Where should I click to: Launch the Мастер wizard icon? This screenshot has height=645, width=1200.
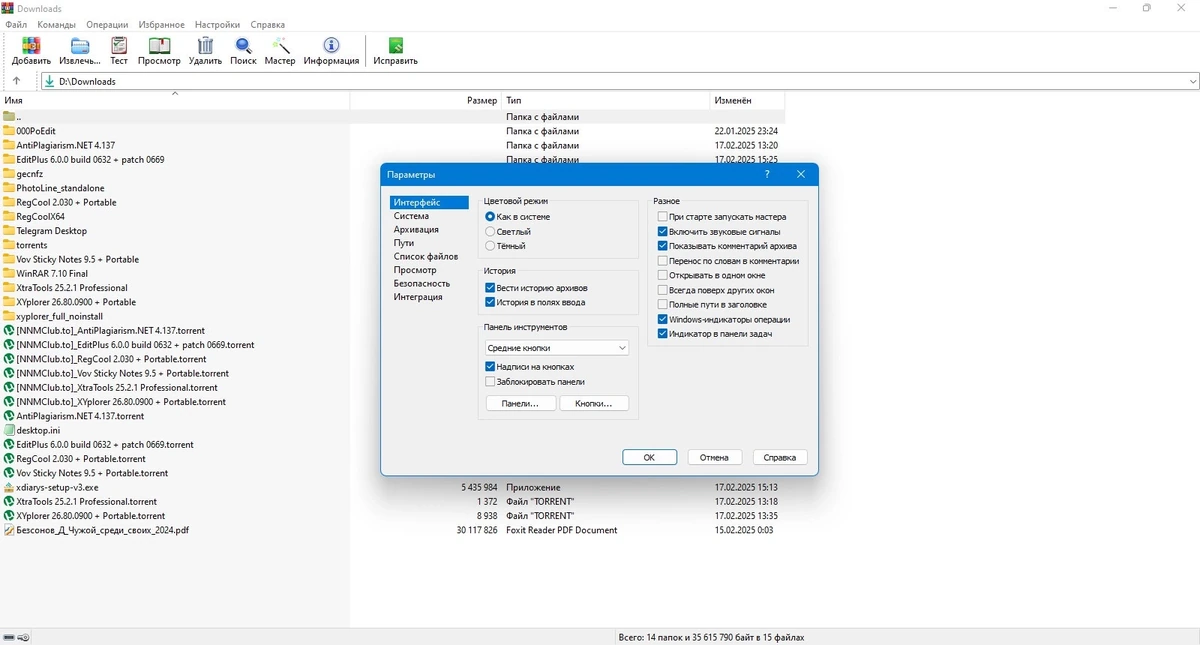(x=280, y=46)
